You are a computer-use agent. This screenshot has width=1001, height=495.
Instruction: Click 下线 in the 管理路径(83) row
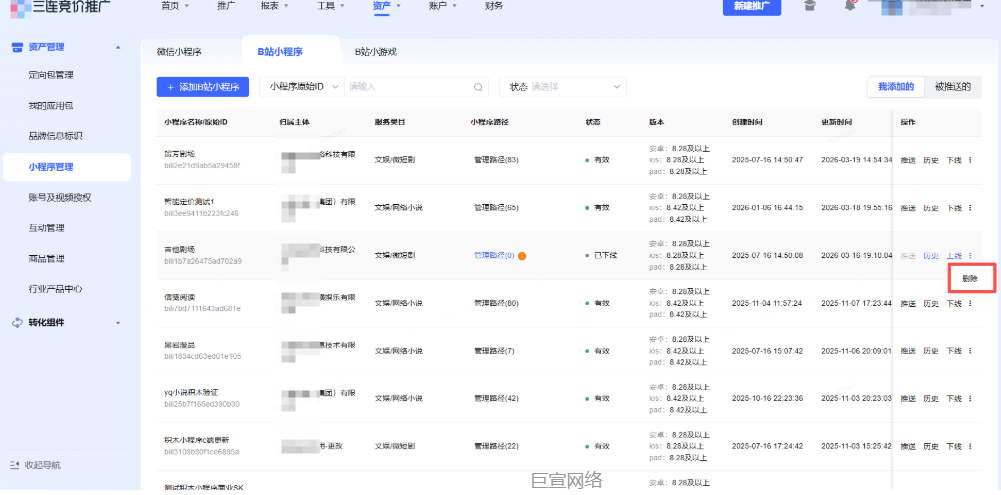click(954, 160)
